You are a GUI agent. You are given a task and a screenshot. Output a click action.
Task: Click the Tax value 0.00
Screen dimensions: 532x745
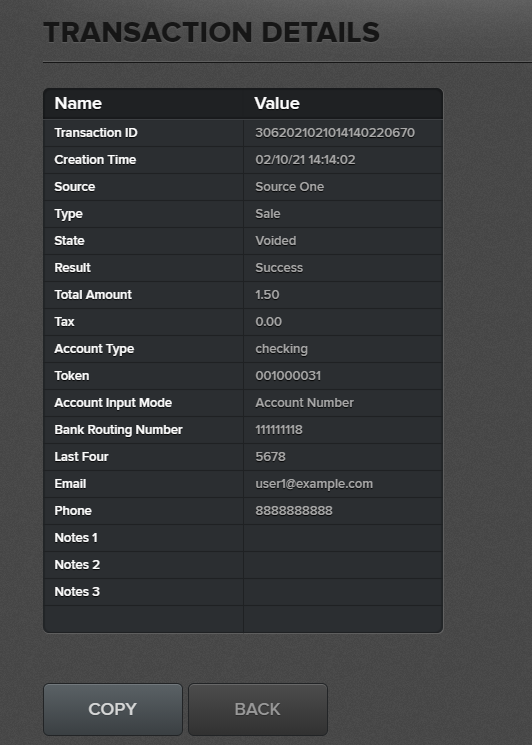click(268, 322)
